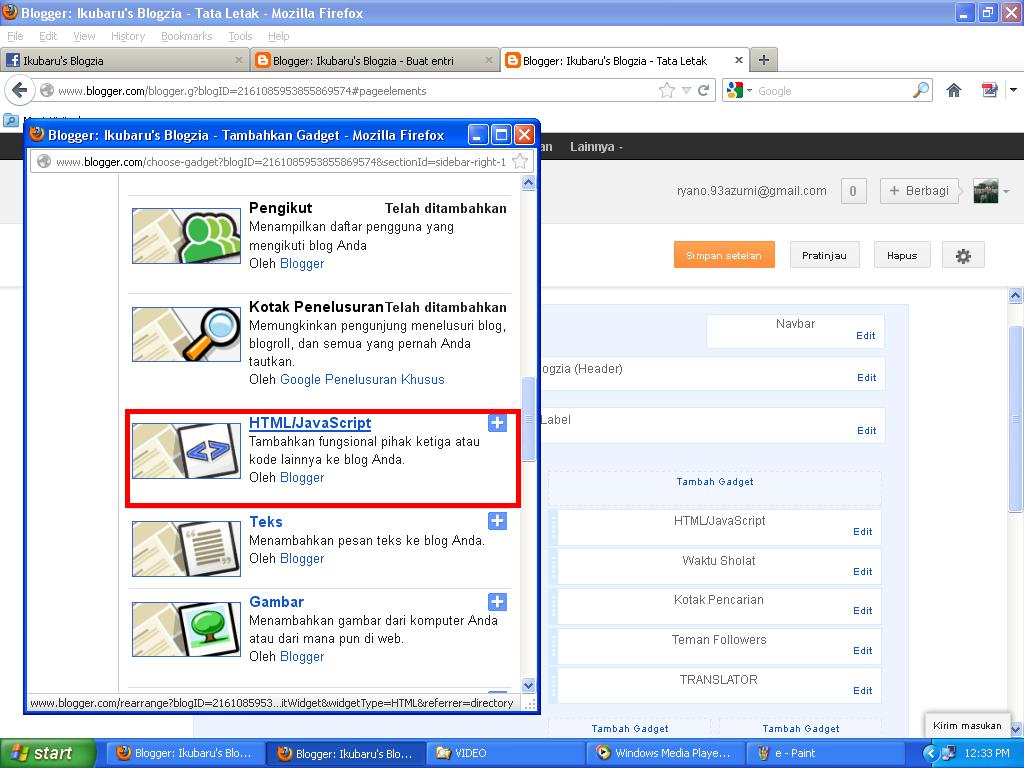Click the blue plus to add HTML/JavaScript gadget

coord(497,423)
